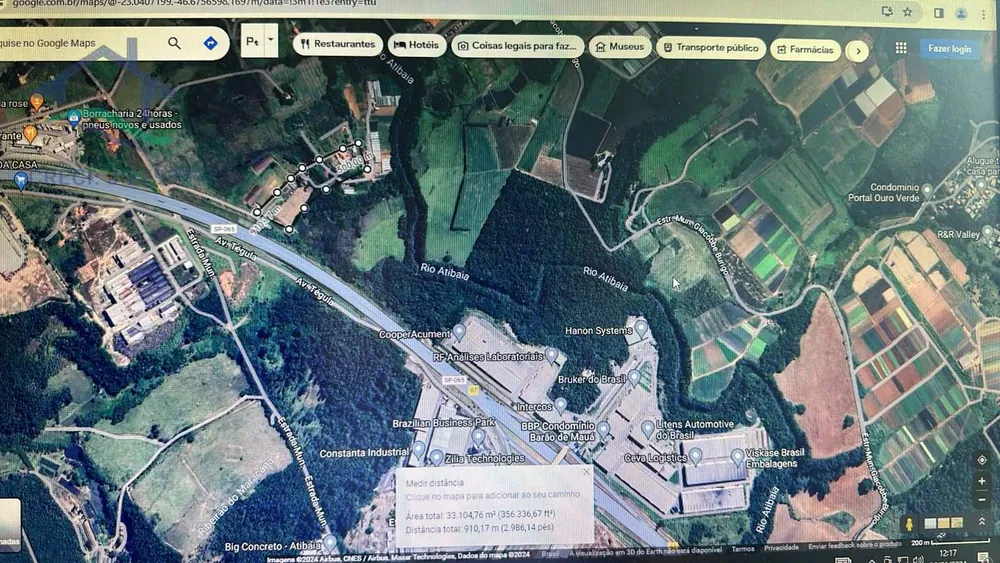Click the Viskase Brasil Embalagens pin
This screenshot has height=563, width=1000.
click(x=737, y=457)
